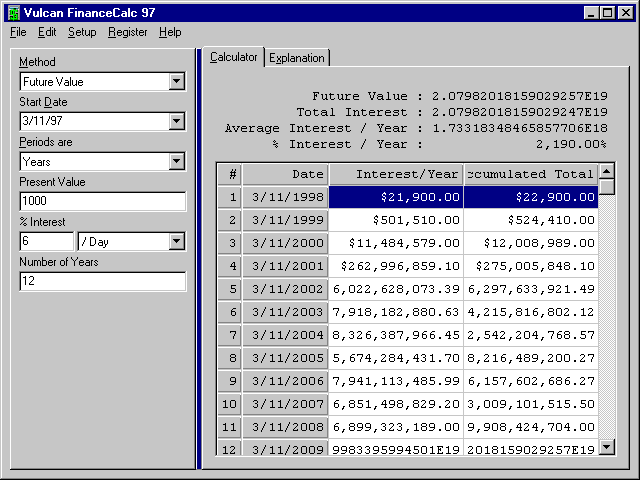Open the Setup menu
This screenshot has height=480, width=640.
[x=82, y=32]
